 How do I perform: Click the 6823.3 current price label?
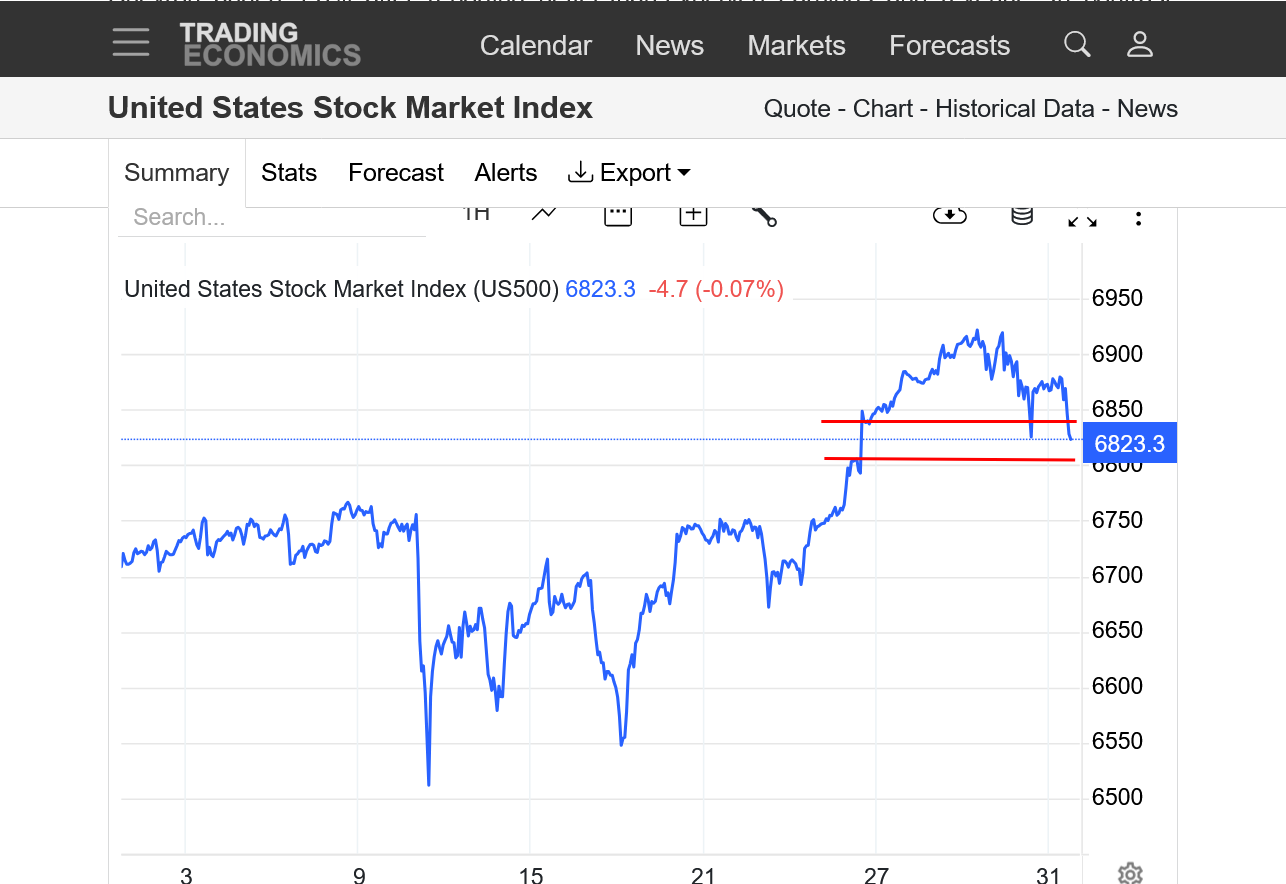(1129, 444)
